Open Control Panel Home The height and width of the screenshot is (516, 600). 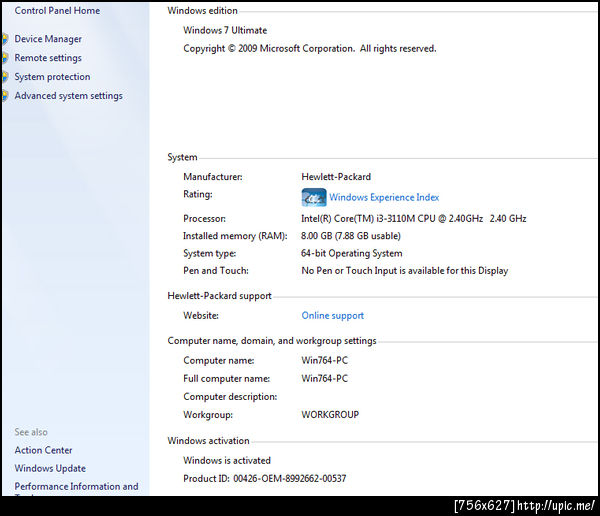click(x=57, y=11)
